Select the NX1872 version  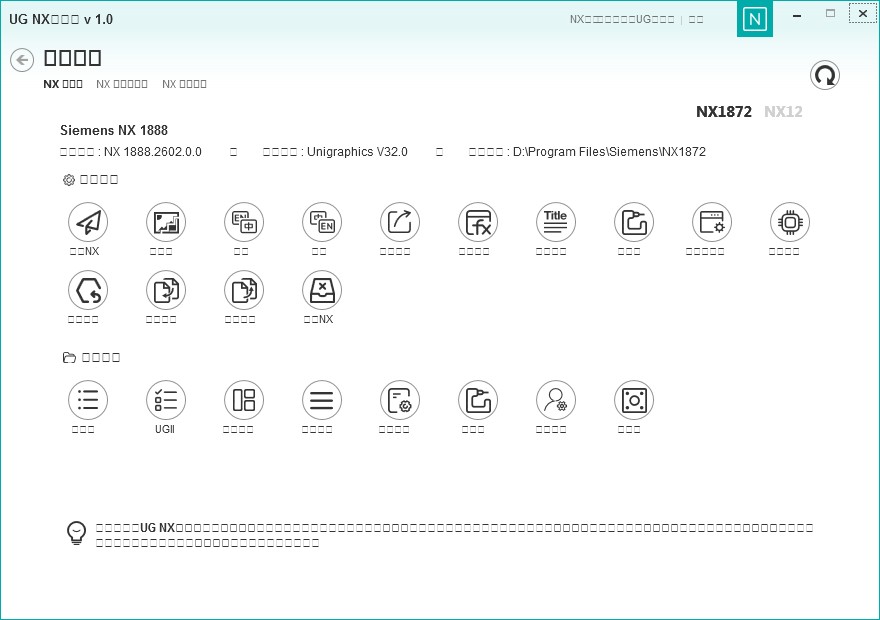pyautogui.click(x=724, y=112)
